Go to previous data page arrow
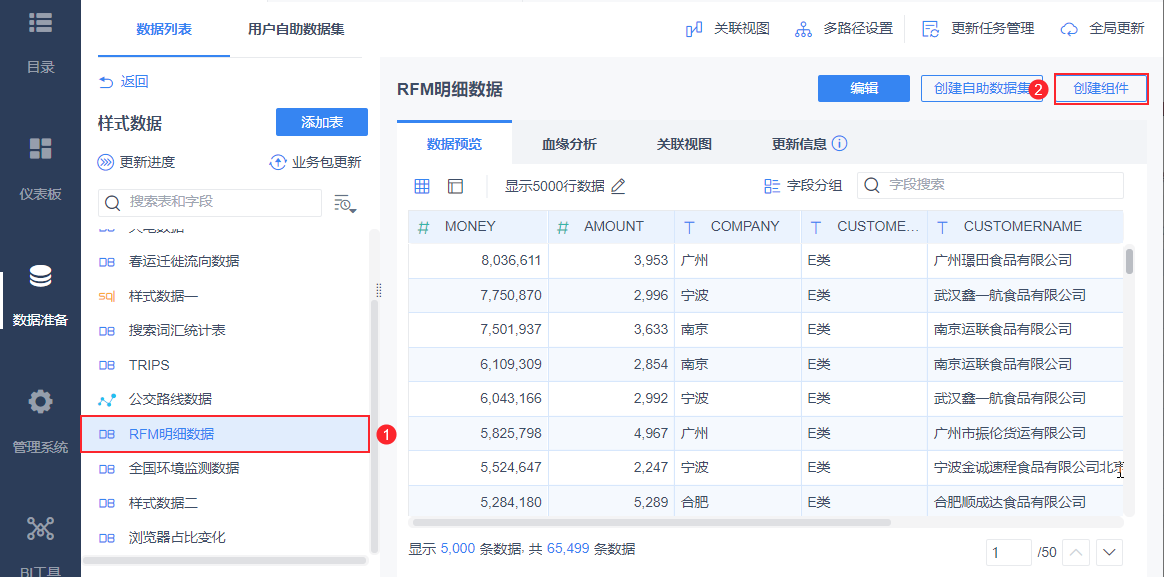Viewport: 1164px width, 577px height. [x=1076, y=552]
